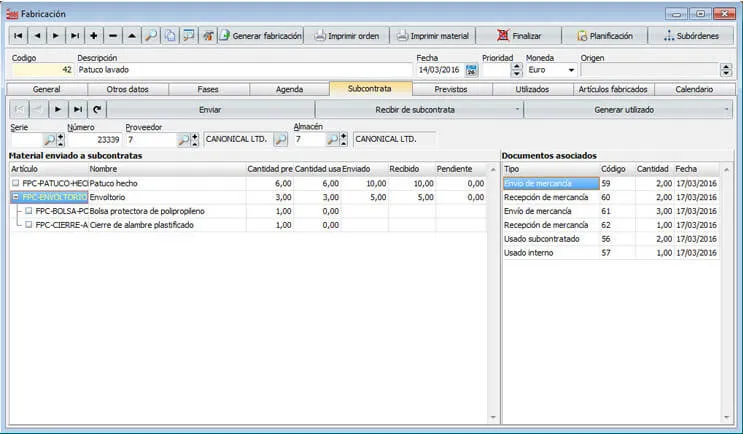Search Serie with magnifier icon

pos(49,140)
